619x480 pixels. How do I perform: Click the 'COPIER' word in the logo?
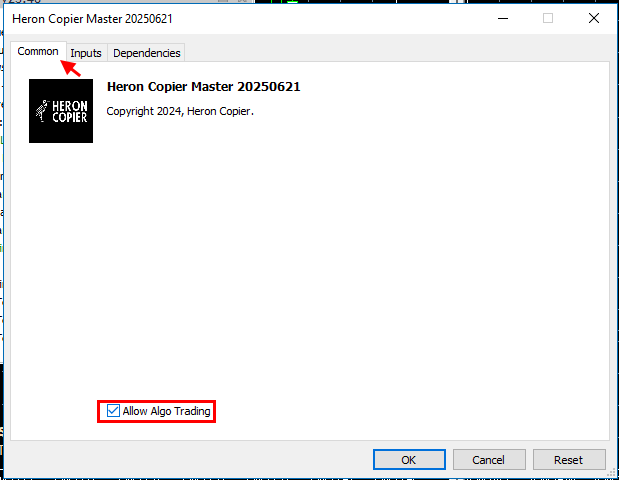[x=69, y=117]
